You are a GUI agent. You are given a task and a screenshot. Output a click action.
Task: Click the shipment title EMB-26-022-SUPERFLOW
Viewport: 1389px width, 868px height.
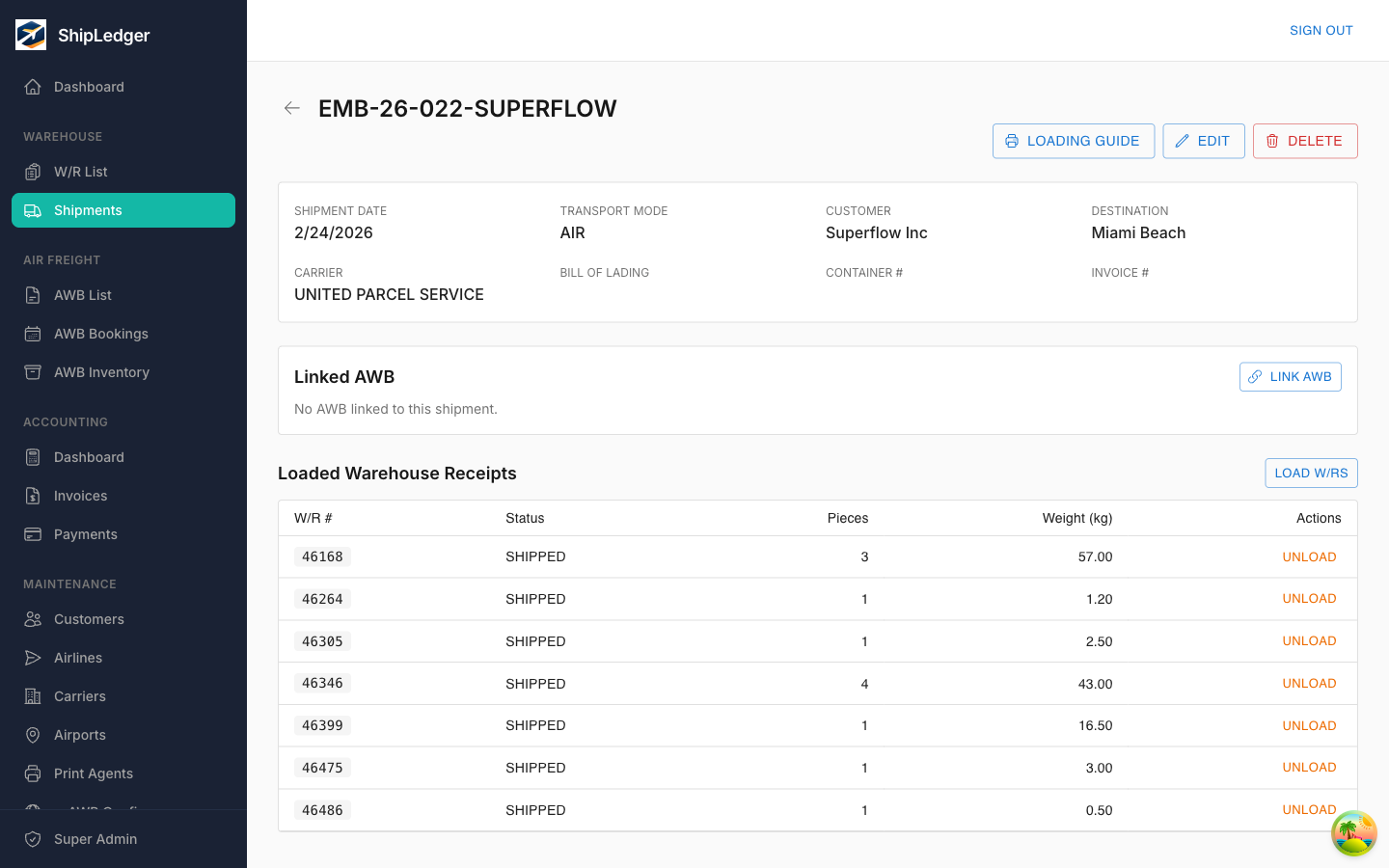click(x=468, y=108)
